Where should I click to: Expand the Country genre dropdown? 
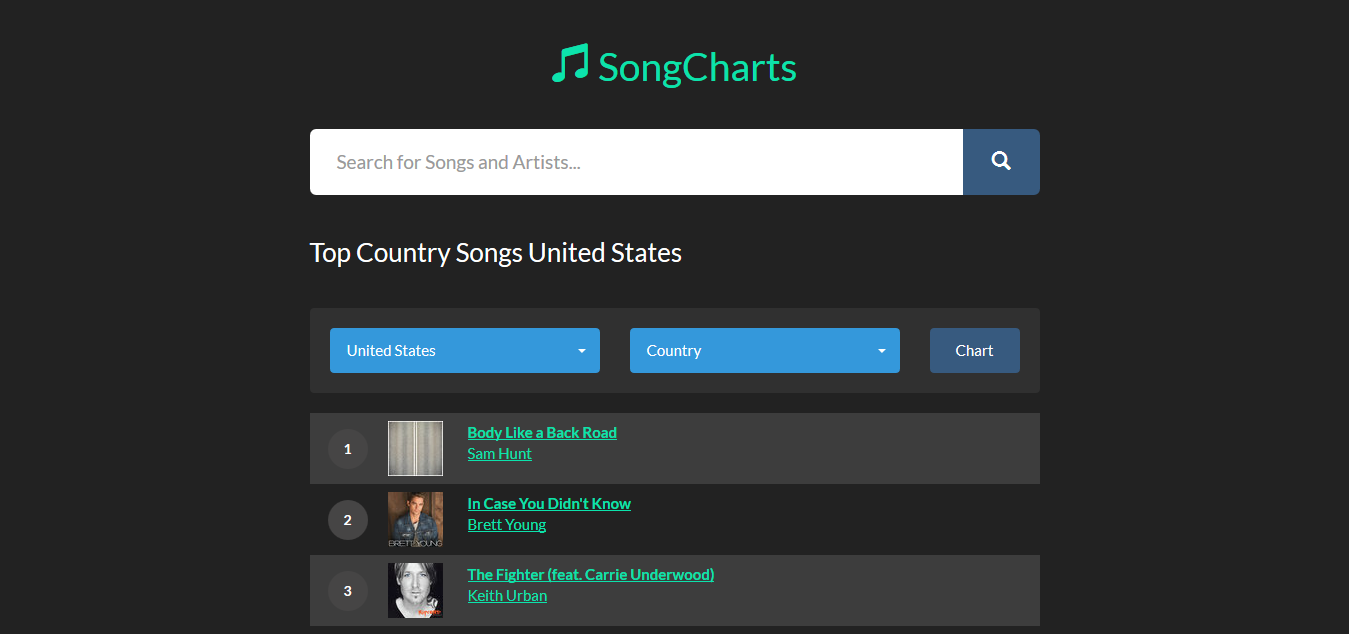click(x=765, y=350)
